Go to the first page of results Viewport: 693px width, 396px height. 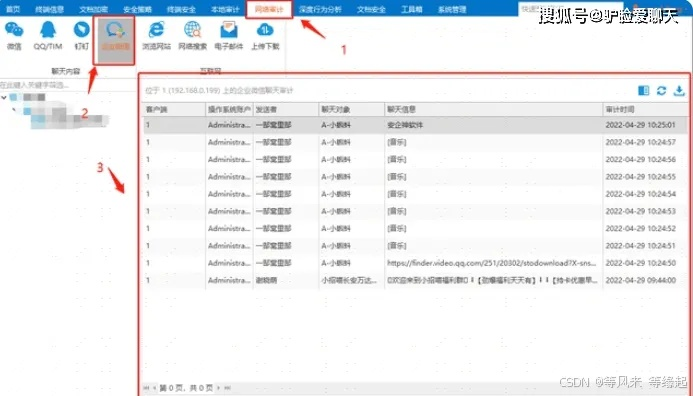pyautogui.click(x=146, y=388)
